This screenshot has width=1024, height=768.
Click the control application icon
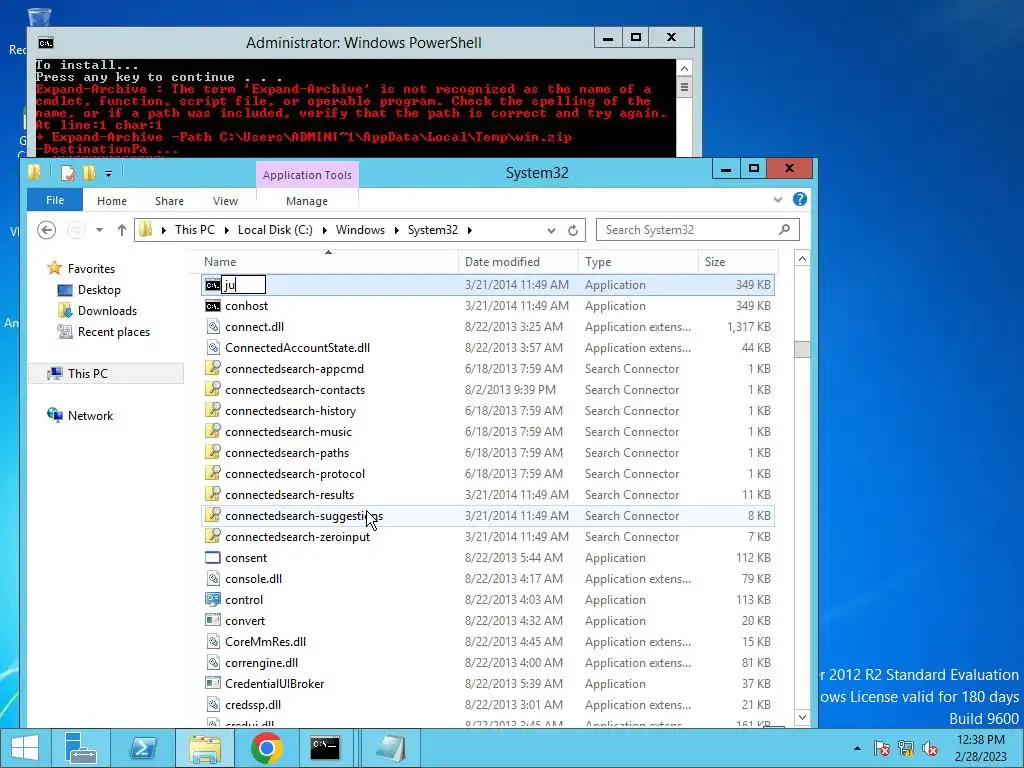(213, 600)
